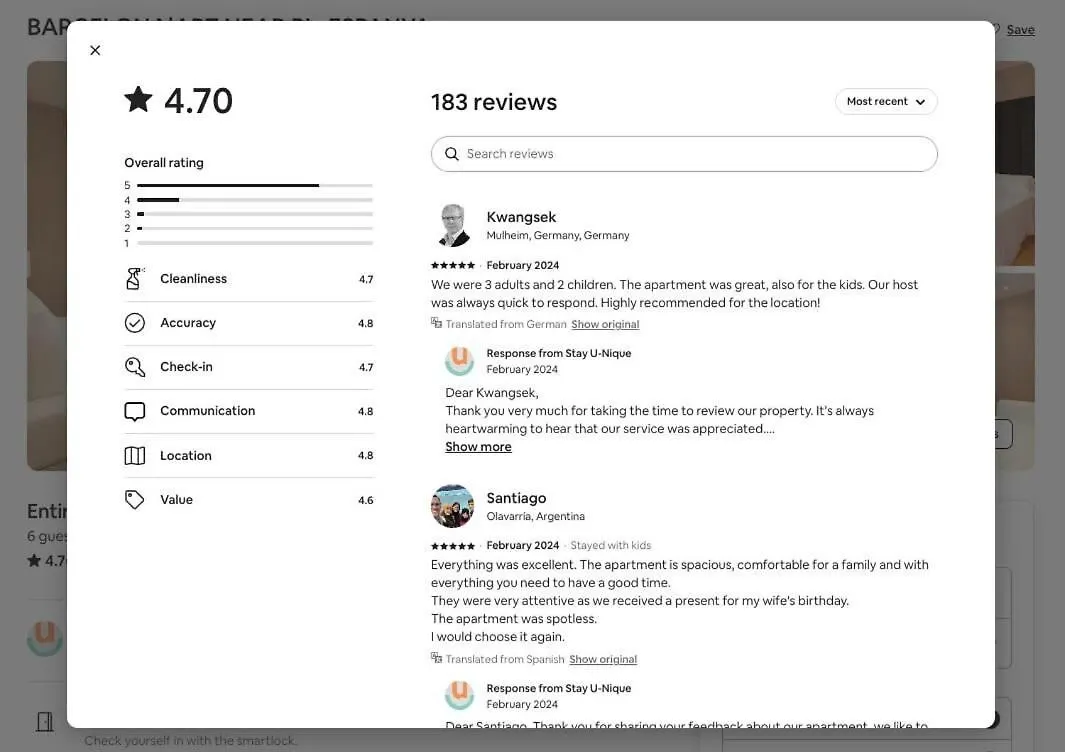Open the Most recent sort dropdown

[886, 101]
